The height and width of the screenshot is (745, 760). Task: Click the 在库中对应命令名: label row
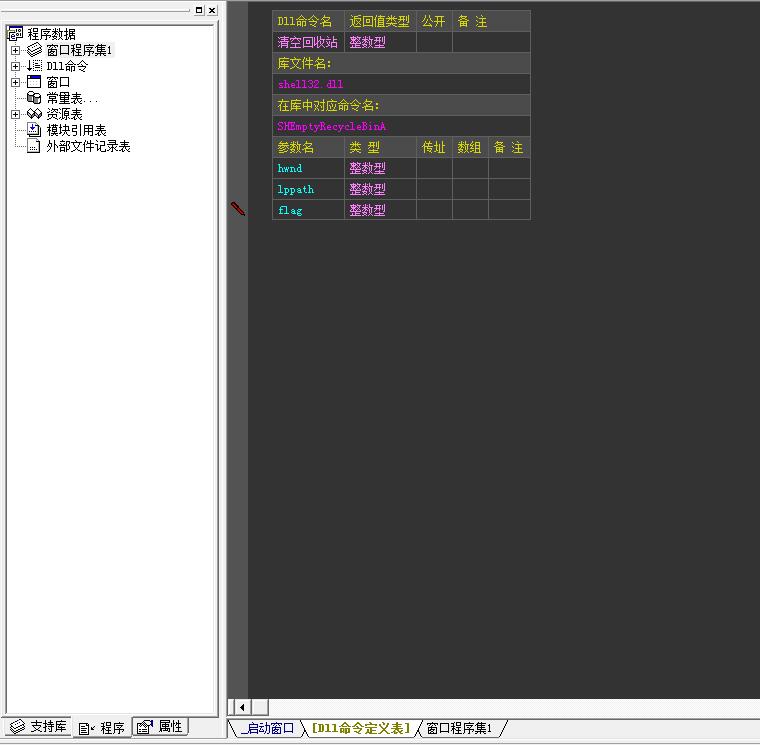[401, 106]
